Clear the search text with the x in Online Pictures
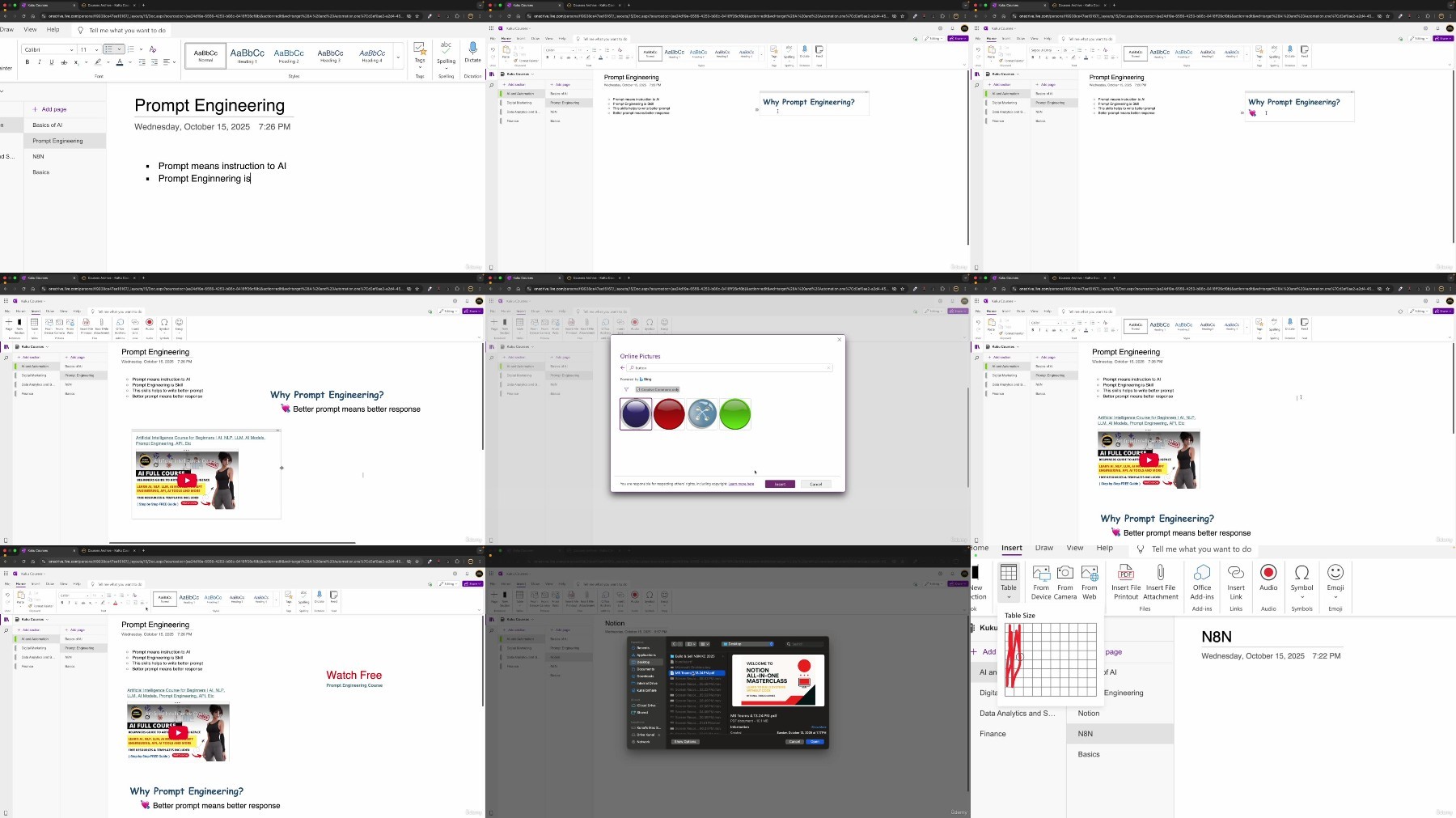 pos(828,367)
